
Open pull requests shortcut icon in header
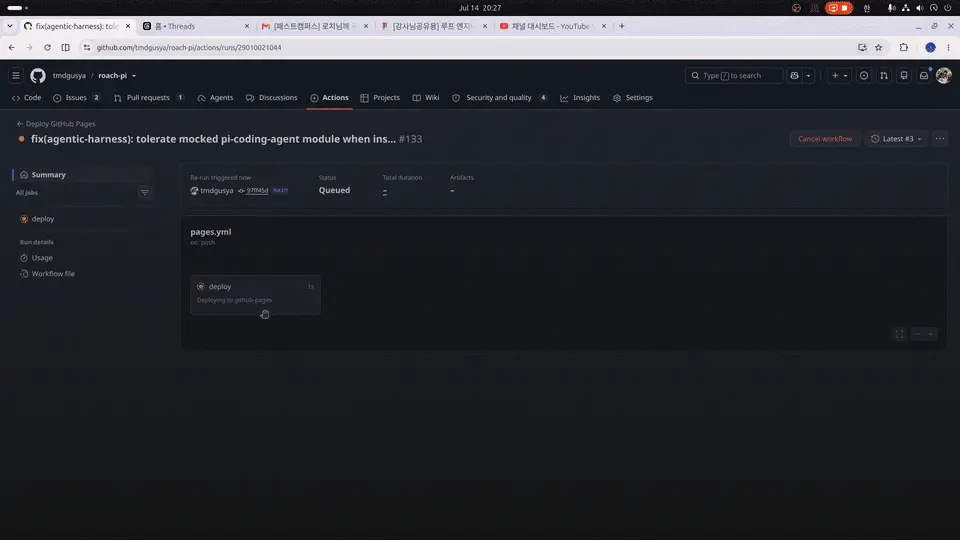[884, 75]
